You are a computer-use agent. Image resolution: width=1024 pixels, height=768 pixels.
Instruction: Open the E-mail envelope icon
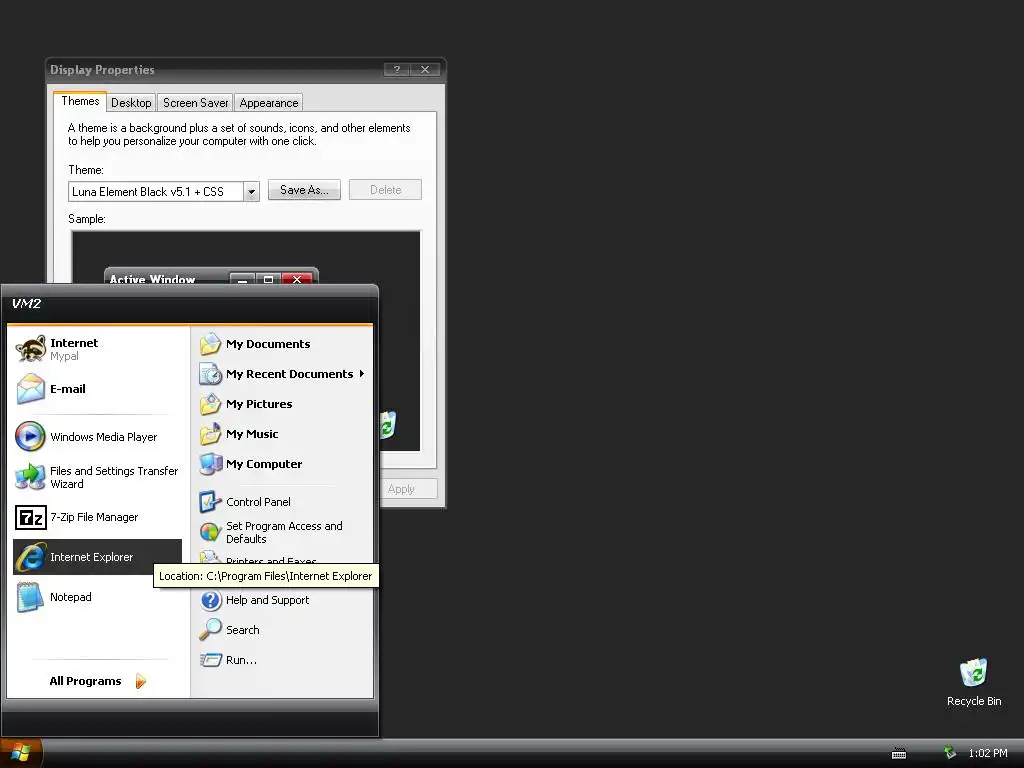[x=30, y=389]
